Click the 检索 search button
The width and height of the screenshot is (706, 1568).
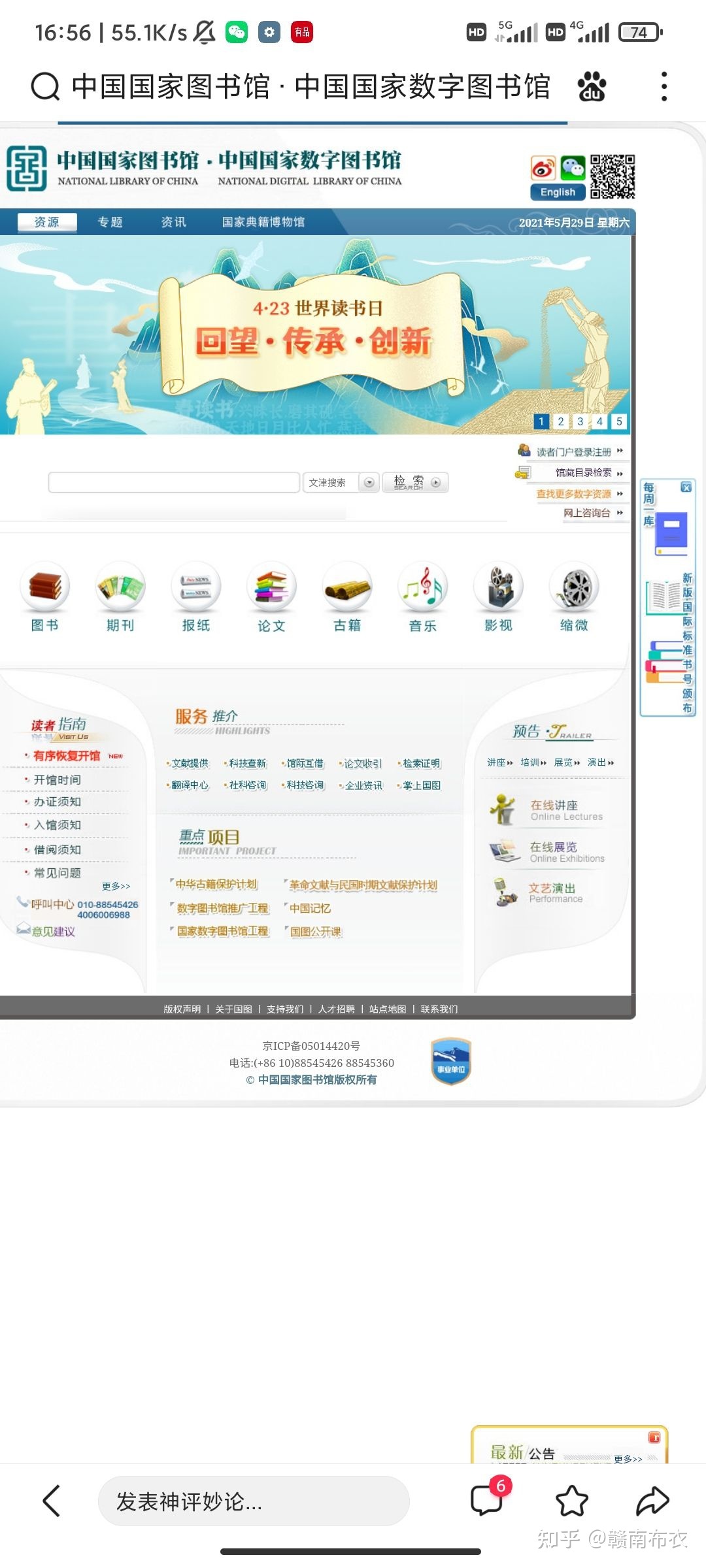coord(415,482)
